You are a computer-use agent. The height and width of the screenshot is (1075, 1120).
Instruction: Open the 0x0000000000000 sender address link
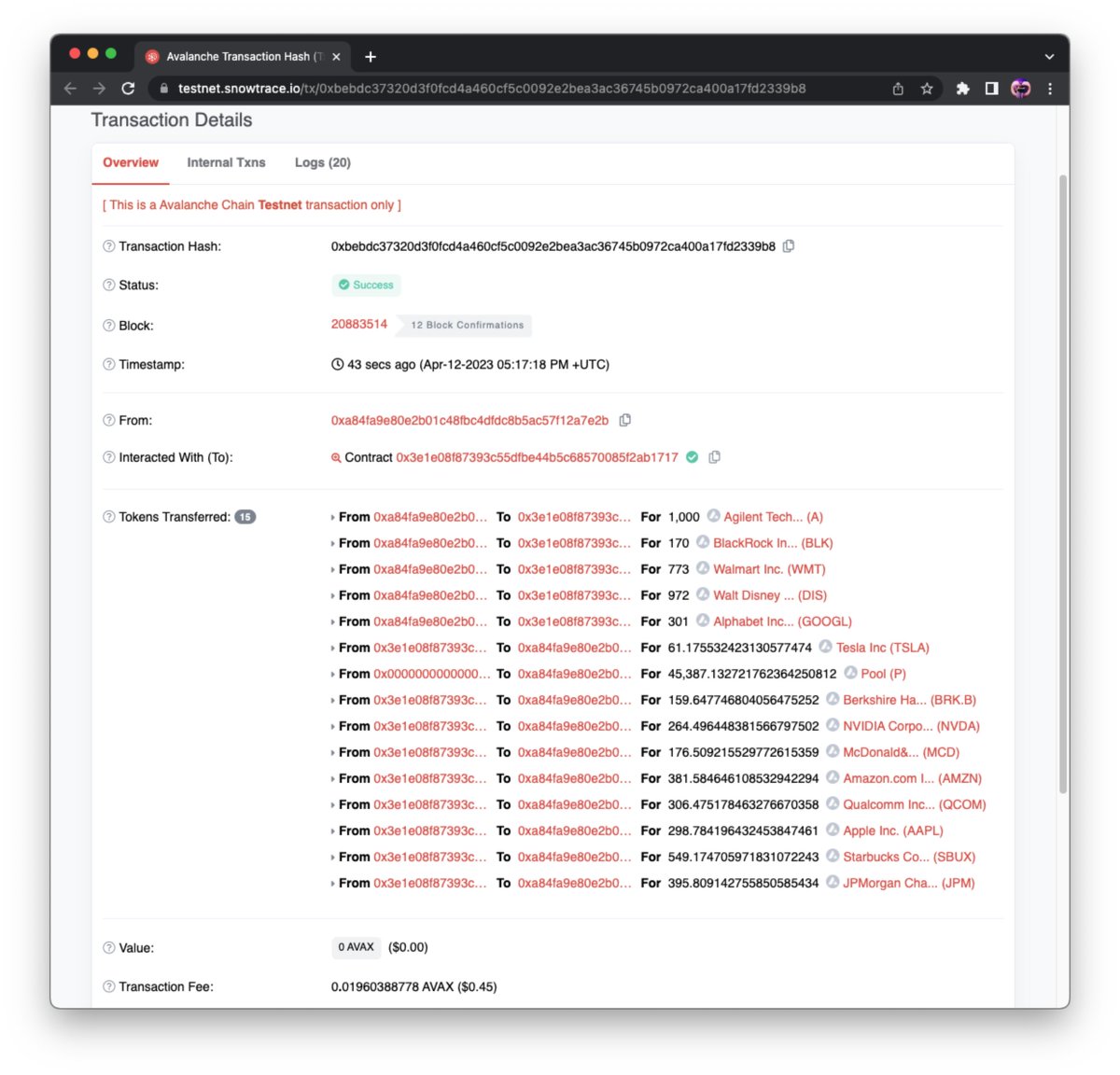coord(432,674)
